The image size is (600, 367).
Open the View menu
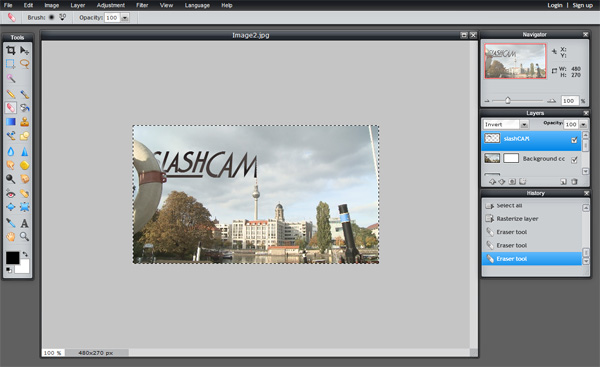[x=166, y=5]
